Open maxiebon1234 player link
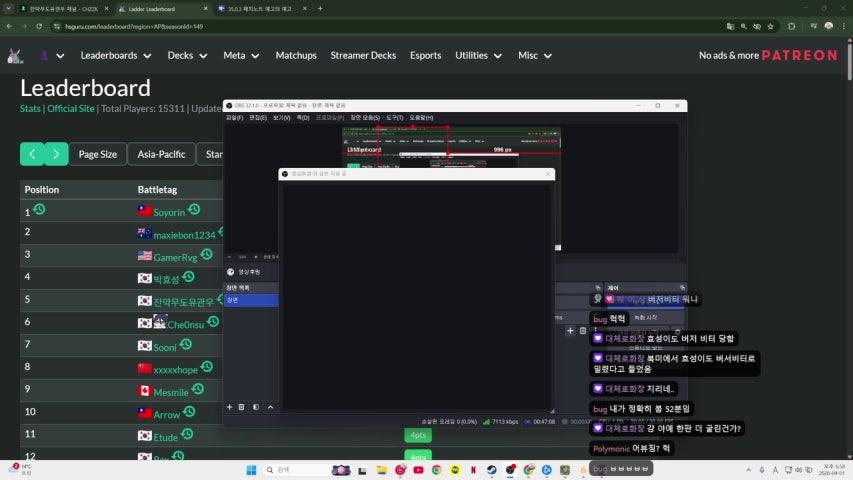The width and height of the screenshot is (853, 480). [184, 235]
